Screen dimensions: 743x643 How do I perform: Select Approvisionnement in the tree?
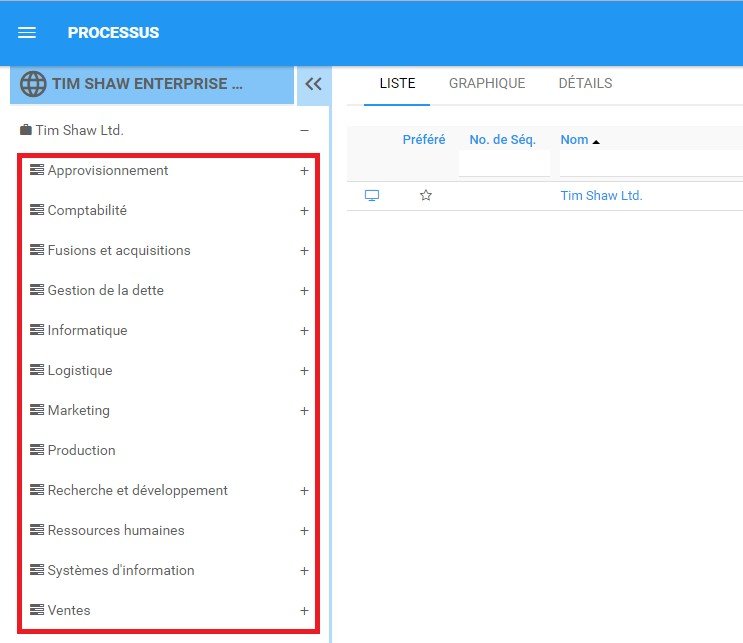108,170
